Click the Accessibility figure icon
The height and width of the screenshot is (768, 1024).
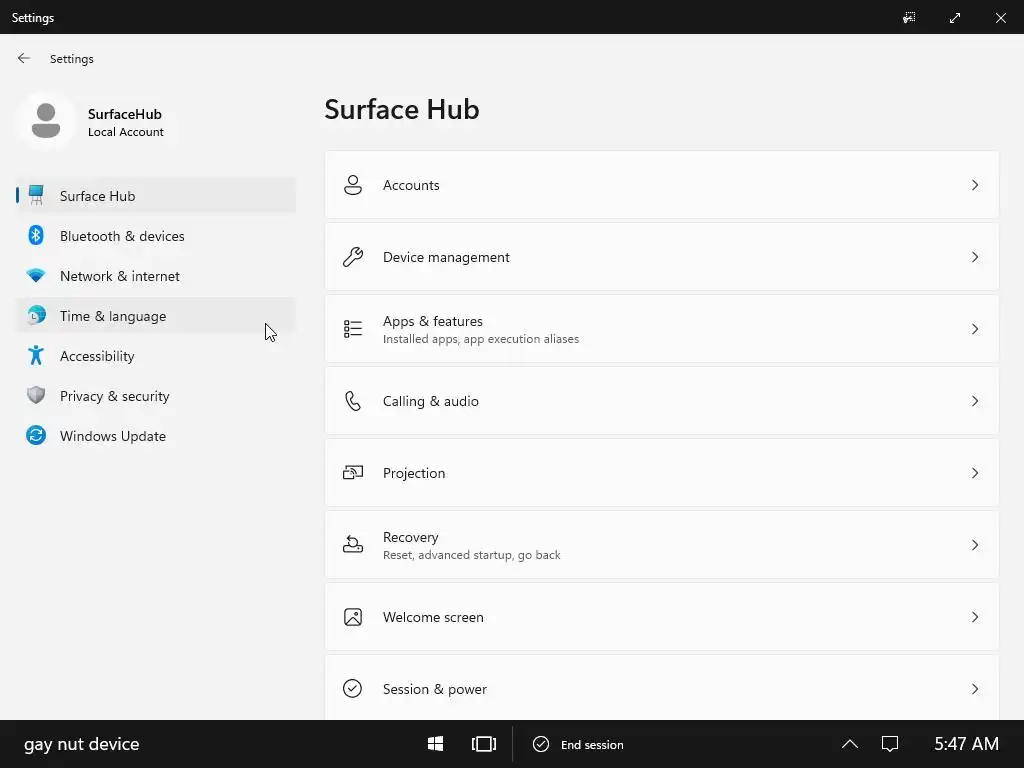36,356
